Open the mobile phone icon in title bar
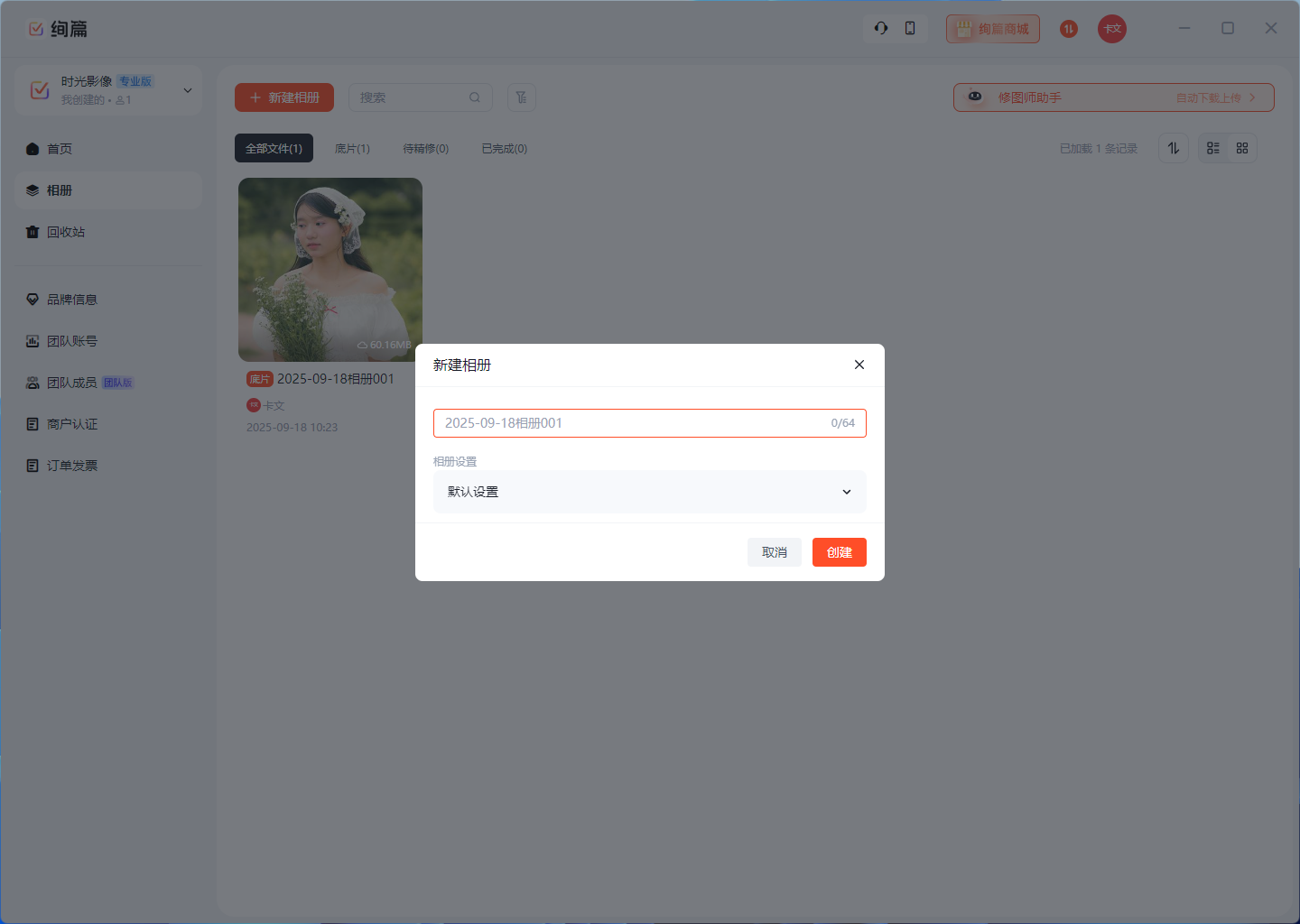Viewport: 1300px width, 924px height. pos(910,28)
